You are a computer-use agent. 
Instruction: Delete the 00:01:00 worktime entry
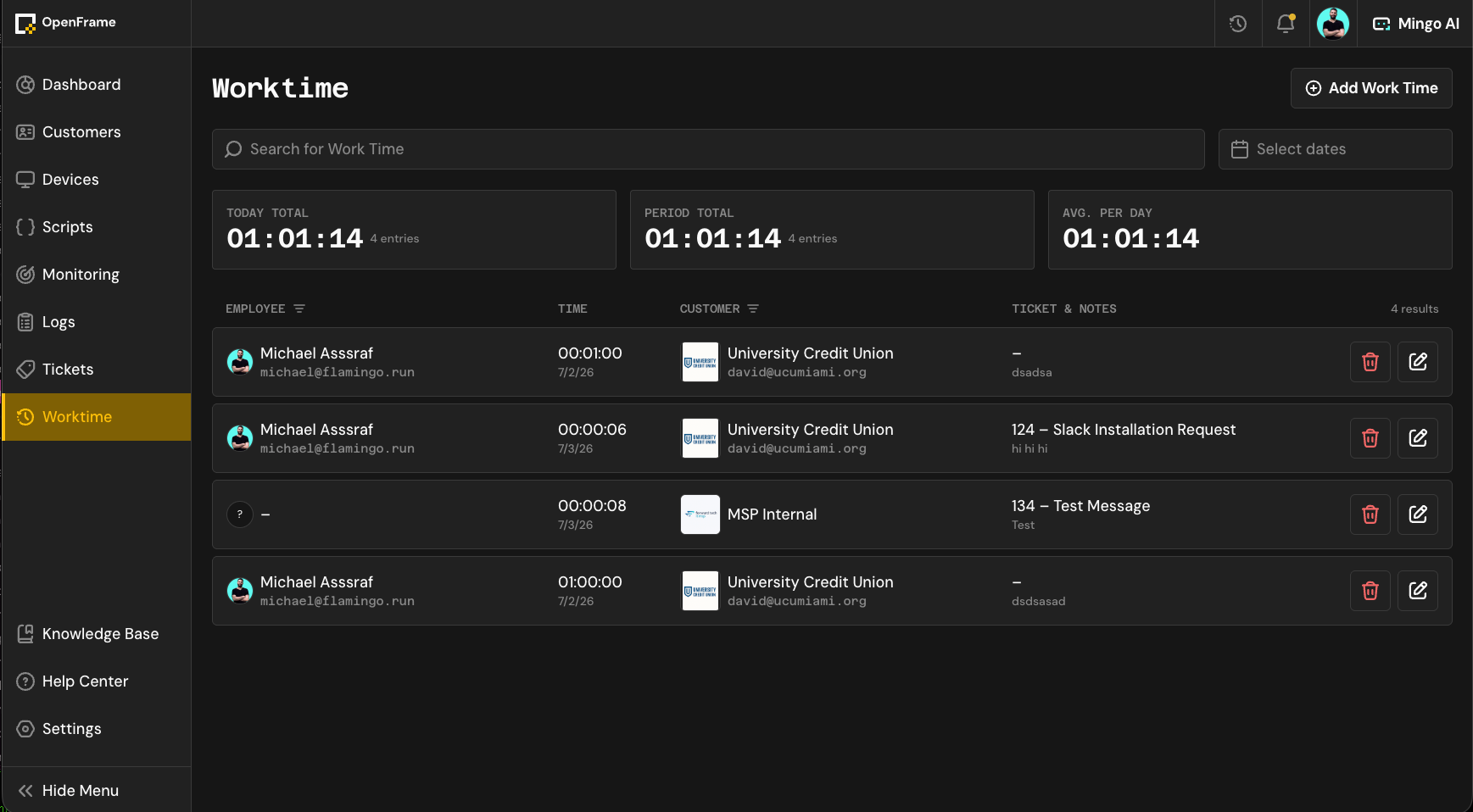pos(1370,362)
